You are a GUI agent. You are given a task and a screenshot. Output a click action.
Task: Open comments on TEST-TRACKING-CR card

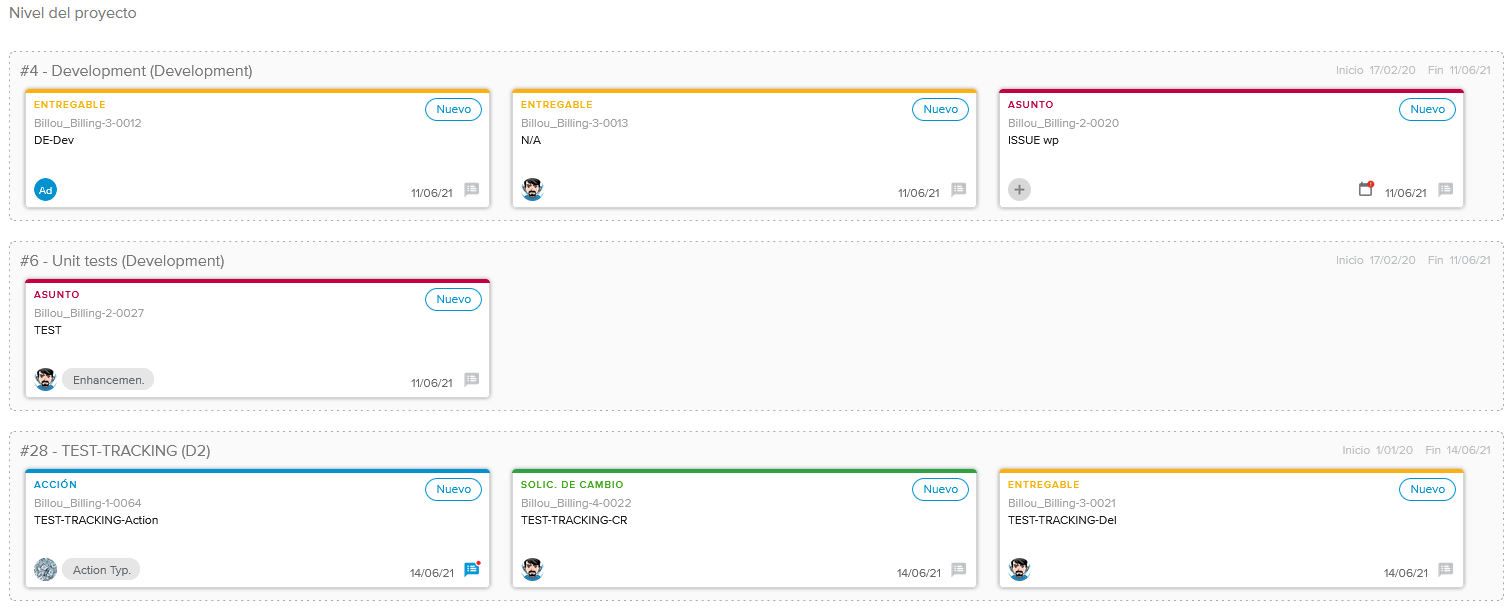(x=959, y=570)
